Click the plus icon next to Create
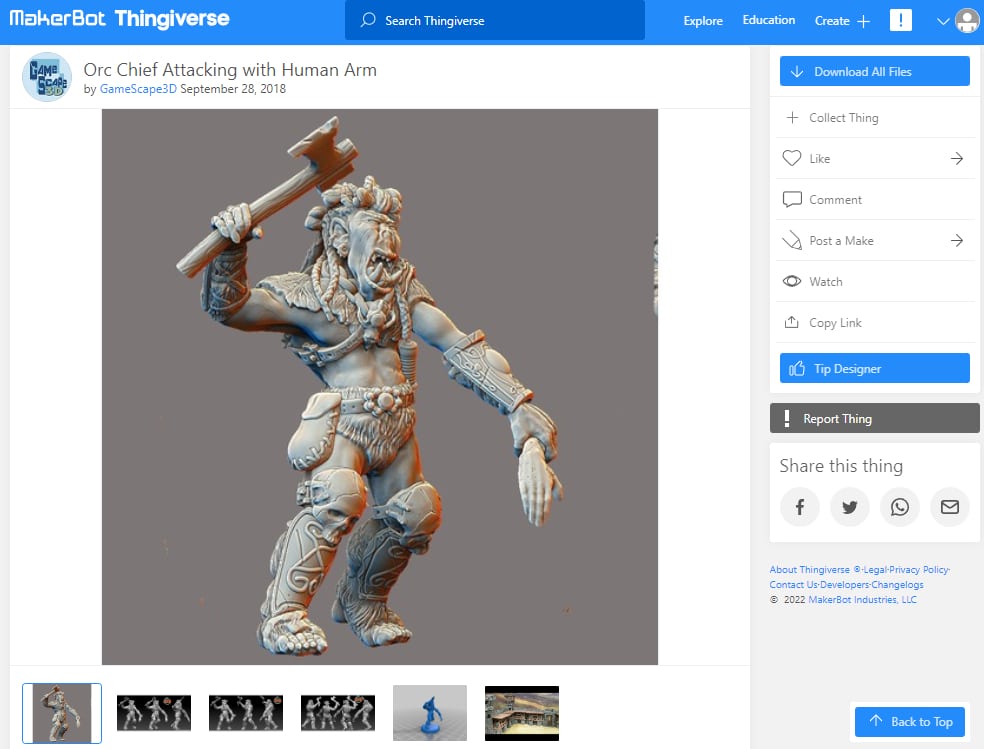This screenshot has width=984, height=749. tap(864, 21)
